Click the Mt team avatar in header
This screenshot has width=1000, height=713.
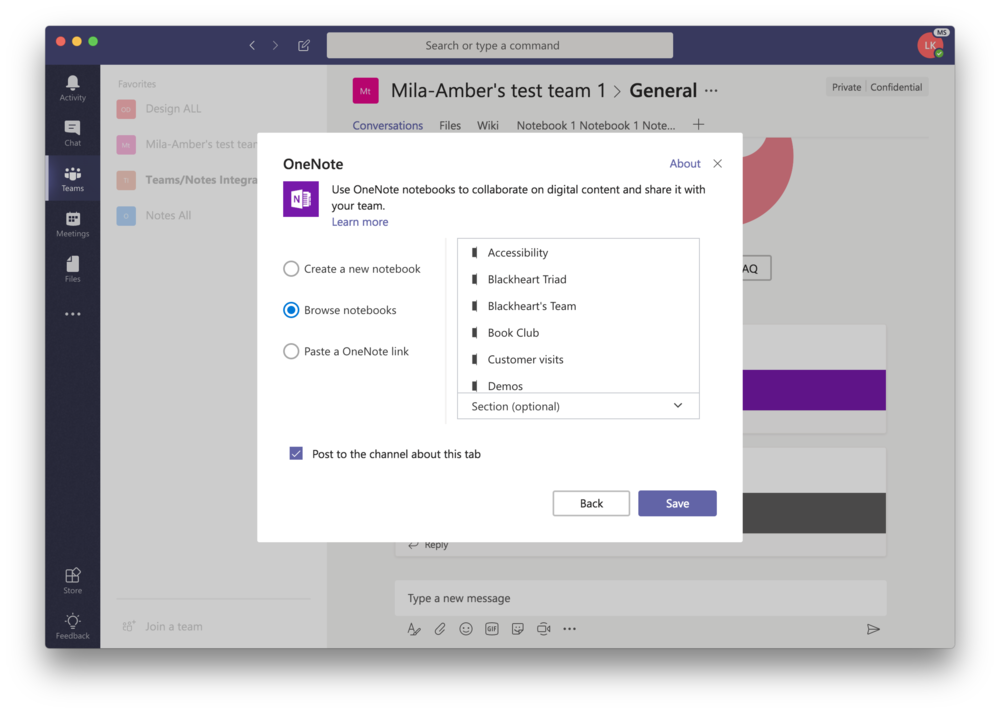pos(365,91)
